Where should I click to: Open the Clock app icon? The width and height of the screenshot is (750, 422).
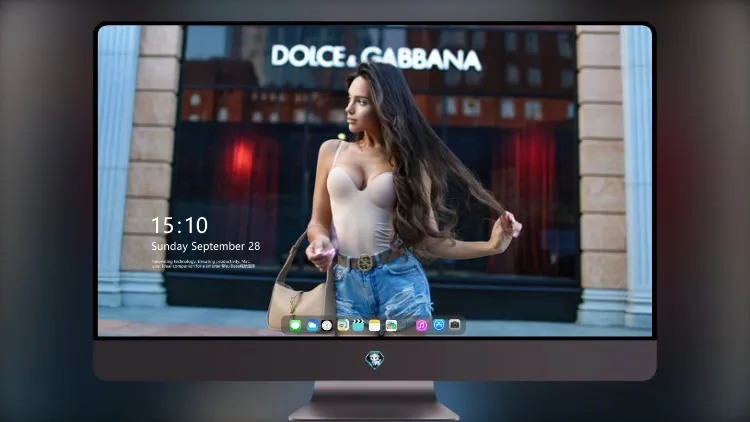(x=327, y=326)
